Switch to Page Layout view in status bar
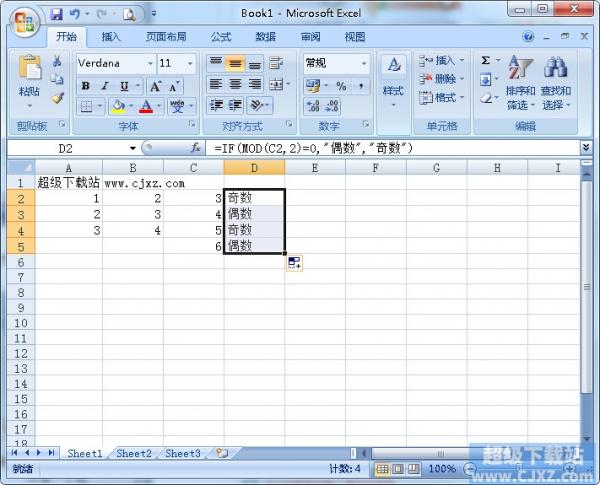Viewport: 600px width, 485px height. 398,469
